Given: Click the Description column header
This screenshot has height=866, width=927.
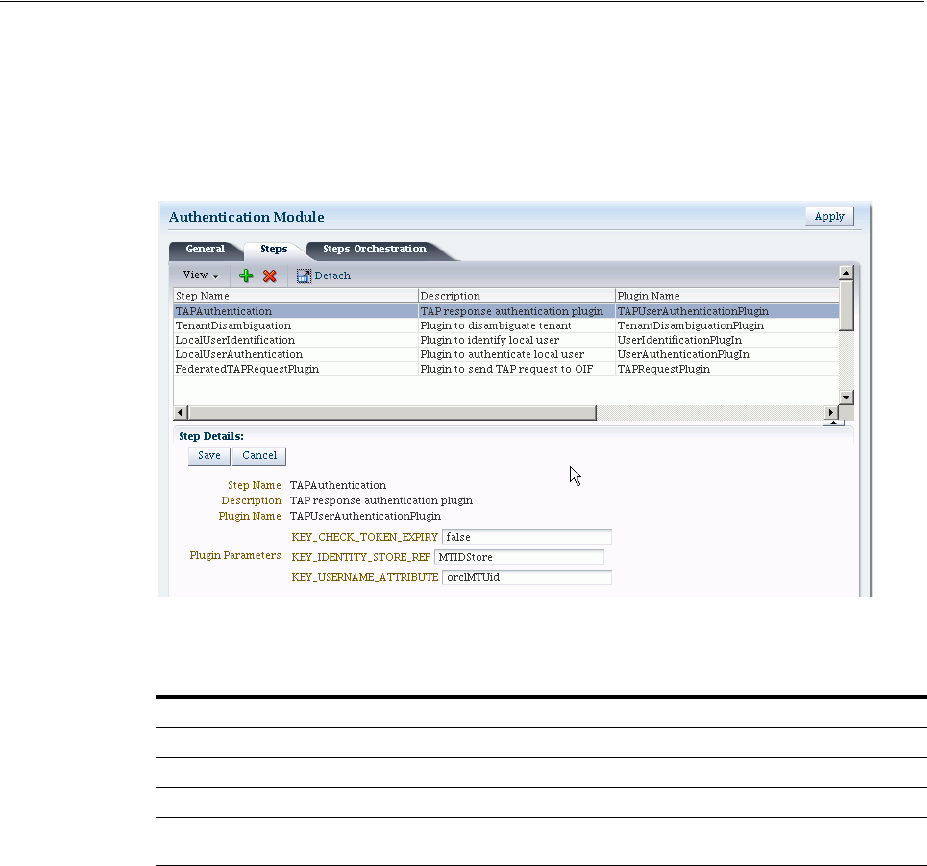Looking at the screenshot, I should pos(517,296).
